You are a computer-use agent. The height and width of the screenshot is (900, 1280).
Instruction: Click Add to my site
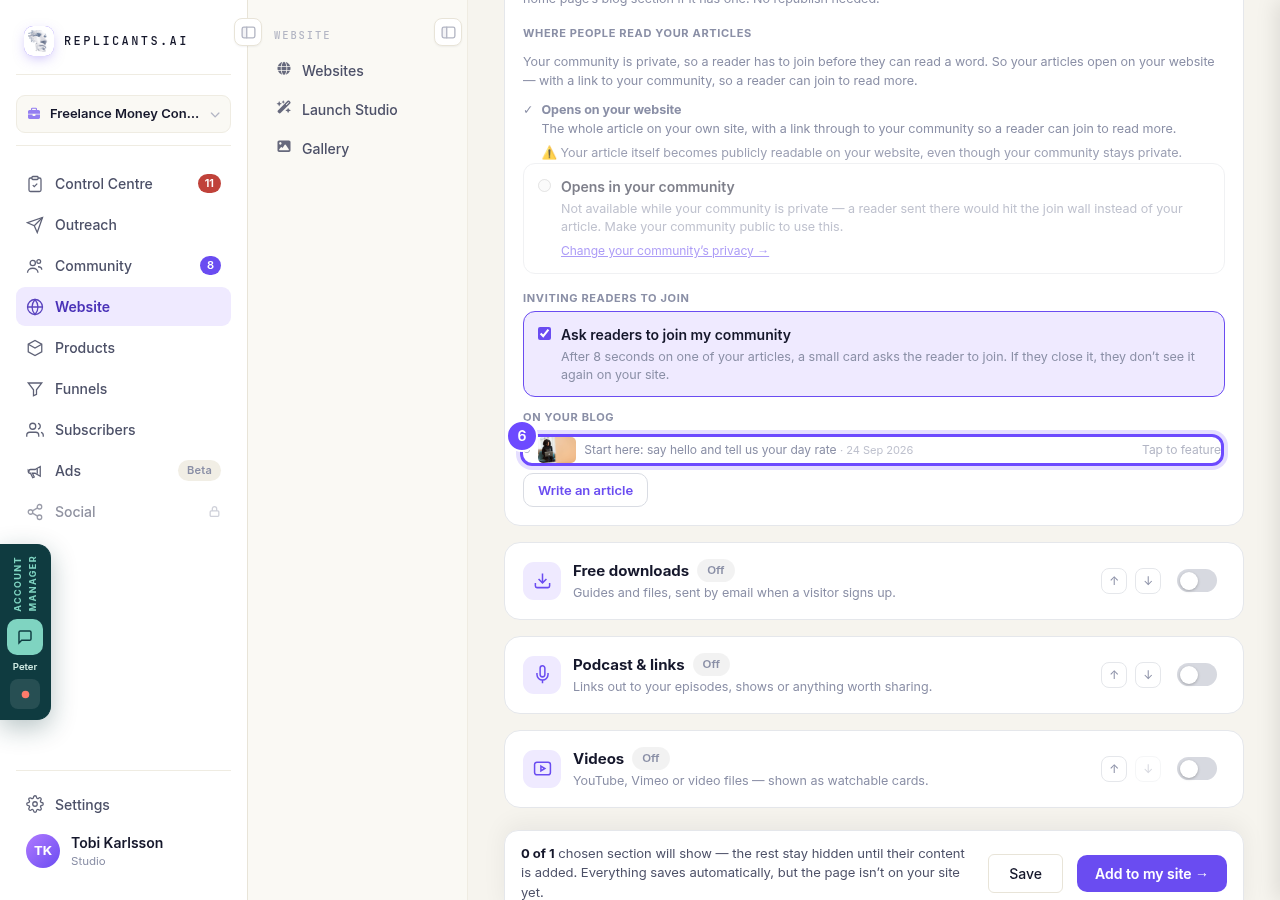coord(1152,874)
